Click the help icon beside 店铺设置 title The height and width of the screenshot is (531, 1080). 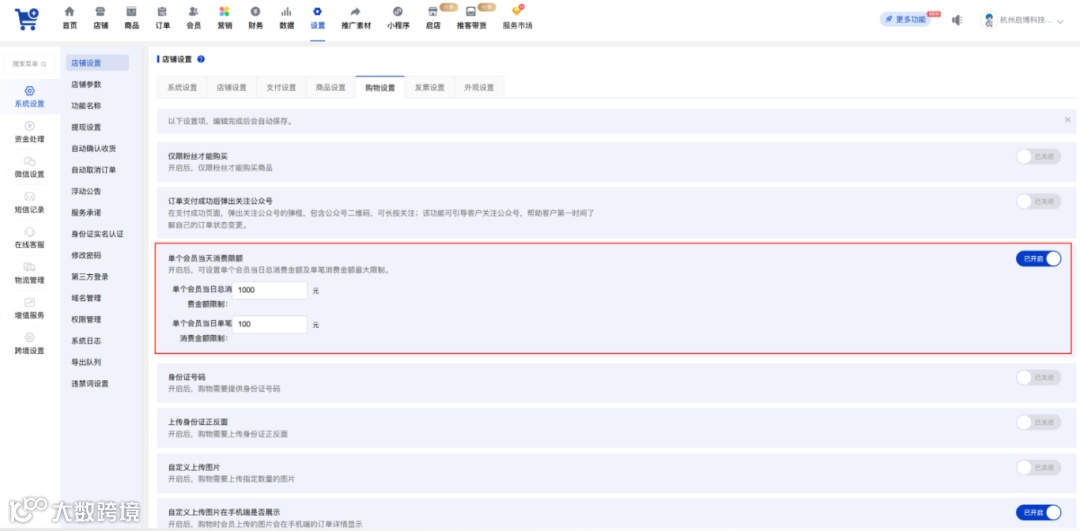click(201, 59)
